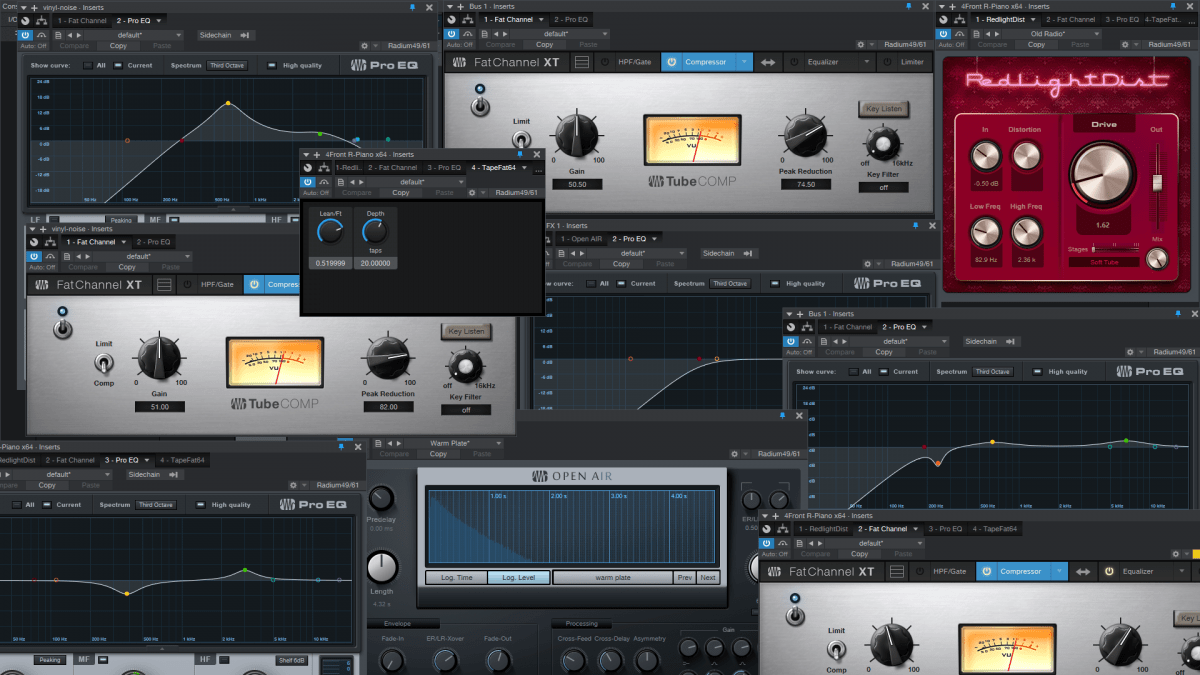Toggle Show curve All in vinyl-noise Pro EQ
Viewport: 1200px width, 675px height.
88,66
